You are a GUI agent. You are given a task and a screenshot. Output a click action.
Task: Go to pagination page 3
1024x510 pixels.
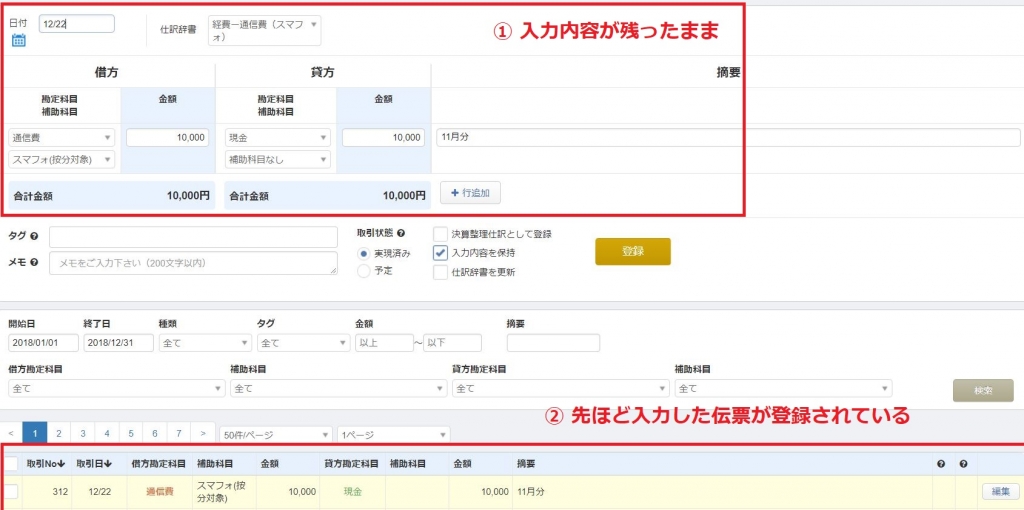click(x=83, y=433)
